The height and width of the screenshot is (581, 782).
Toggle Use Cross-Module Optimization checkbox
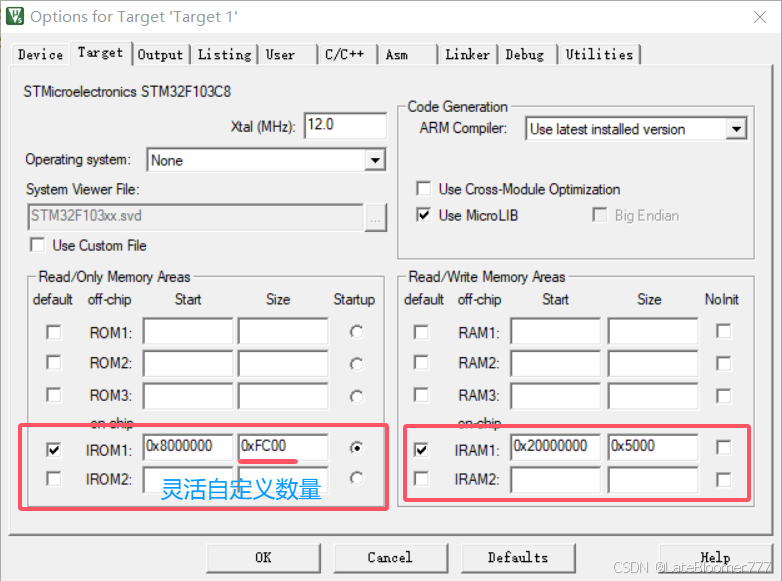coord(423,189)
